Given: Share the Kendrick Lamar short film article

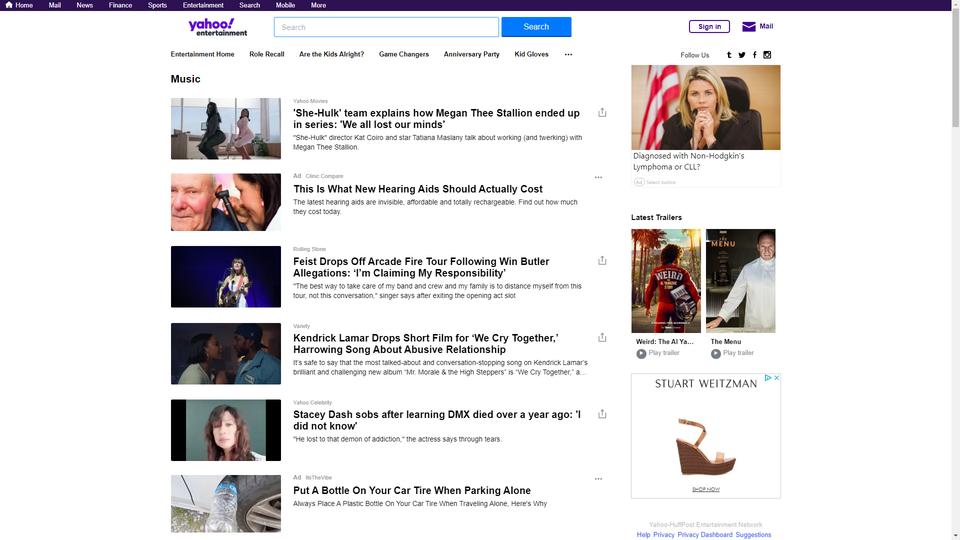Looking at the screenshot, I should click(x=602, y=337).
